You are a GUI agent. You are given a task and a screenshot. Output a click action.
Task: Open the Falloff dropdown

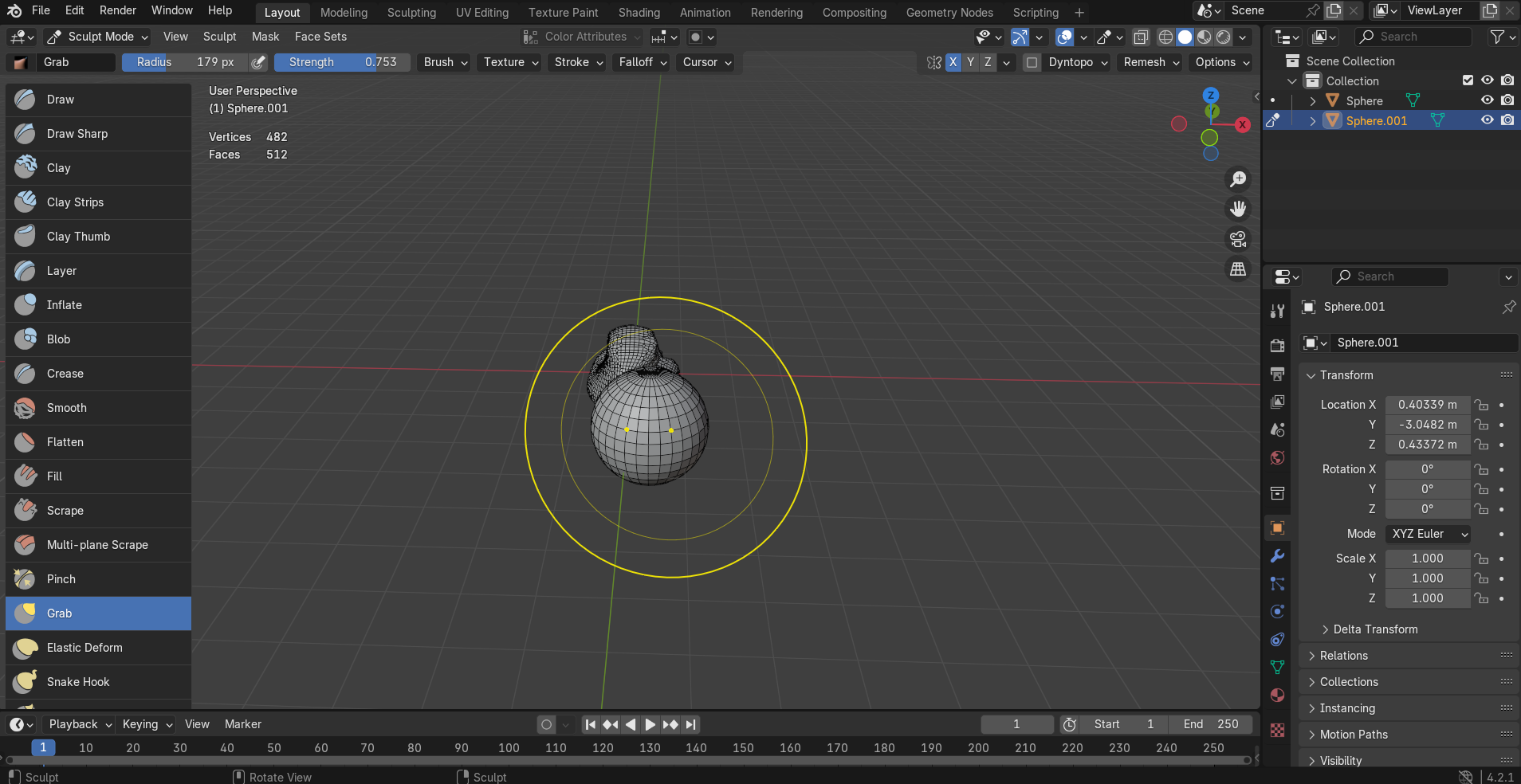(642, 62)
